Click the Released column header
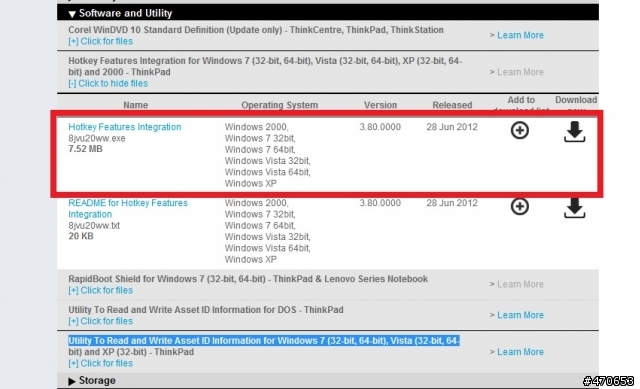This screenshot has height=389, width=640. tap(452, 105)
